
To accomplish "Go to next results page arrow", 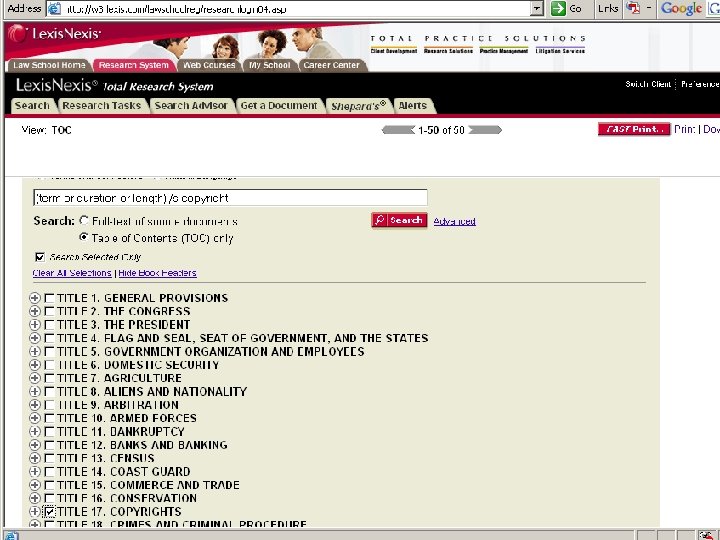I will (485, 130).
